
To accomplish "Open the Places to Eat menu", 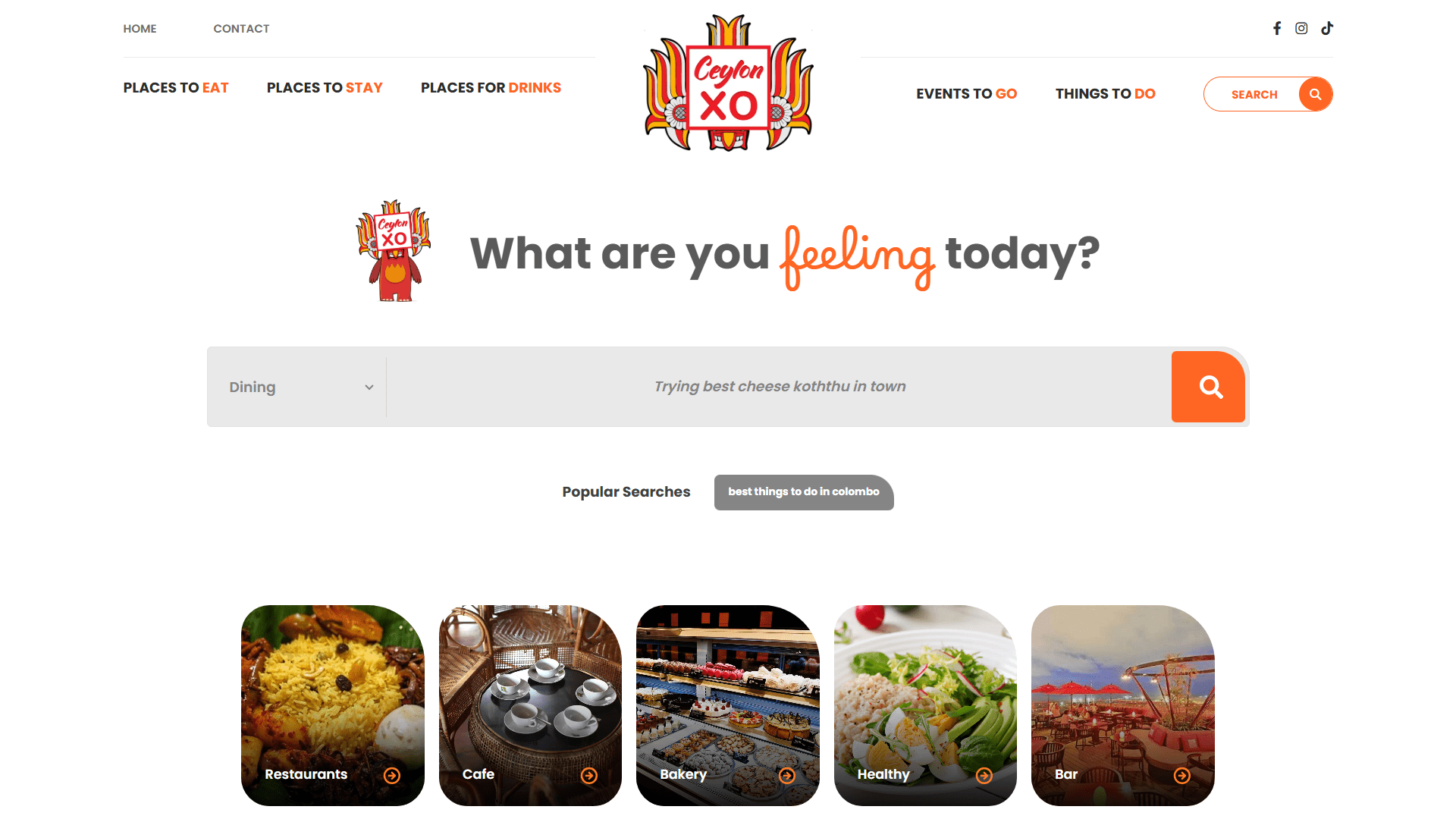I will 176,88.
